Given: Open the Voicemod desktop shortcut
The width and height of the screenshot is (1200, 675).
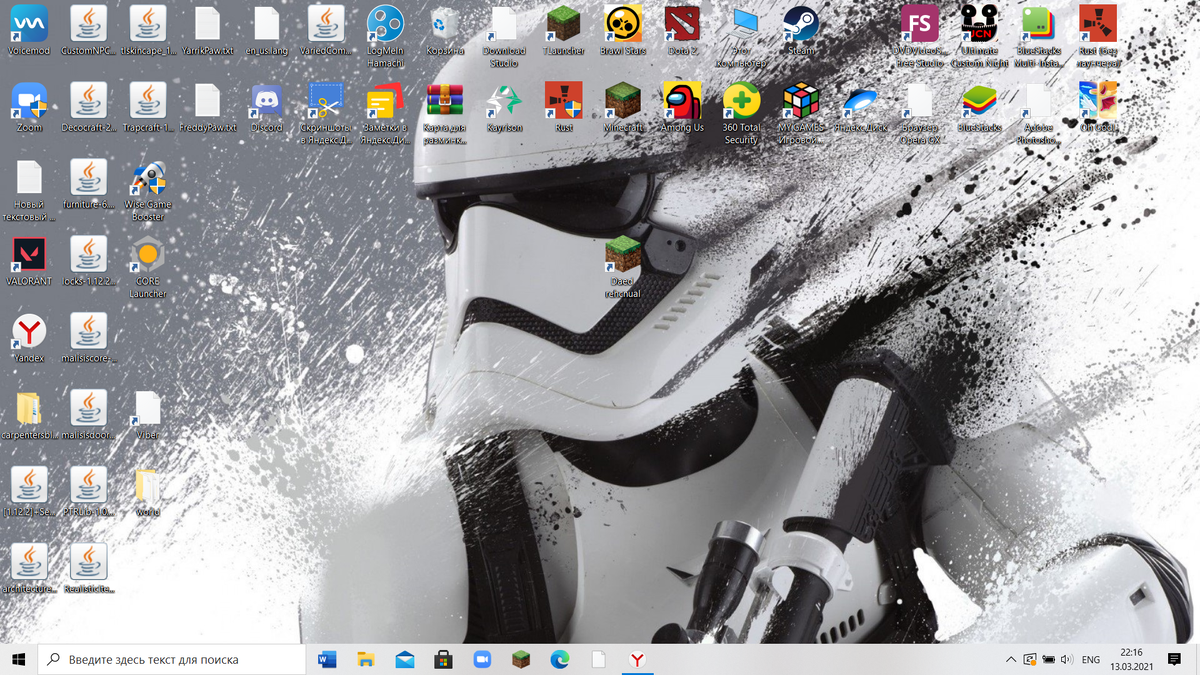Looking at the screenshot, I should tap(29, 30).
